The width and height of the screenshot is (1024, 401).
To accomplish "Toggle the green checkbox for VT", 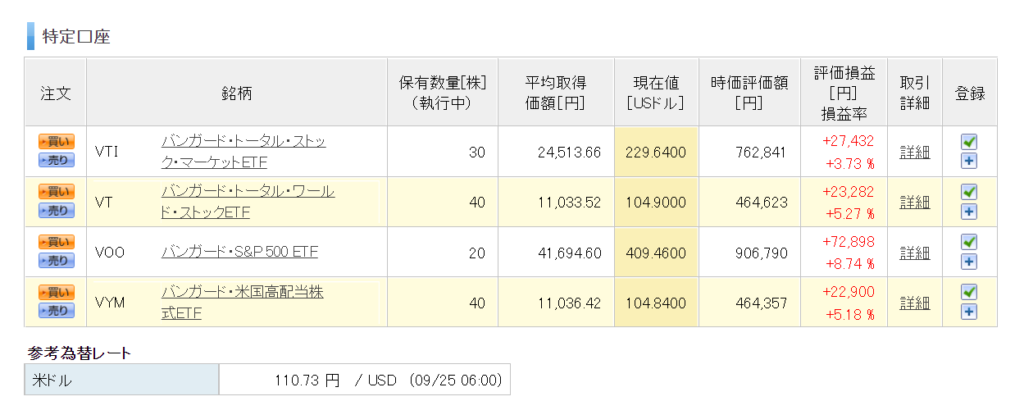I will pyautogui.click(x=970, y=191).
